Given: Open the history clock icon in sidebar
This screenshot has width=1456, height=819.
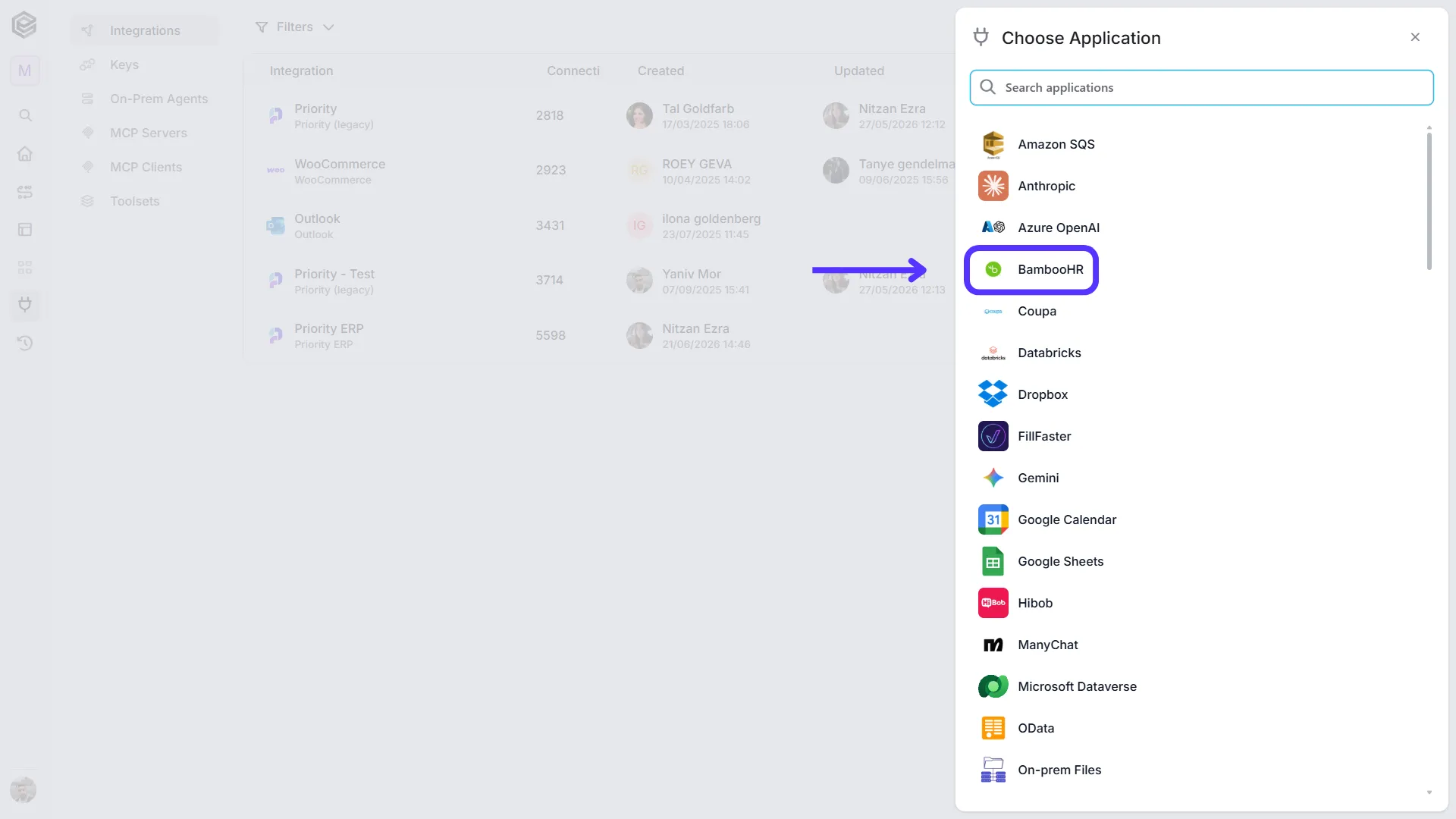Looking at the screenshot, I should (25, 343).
